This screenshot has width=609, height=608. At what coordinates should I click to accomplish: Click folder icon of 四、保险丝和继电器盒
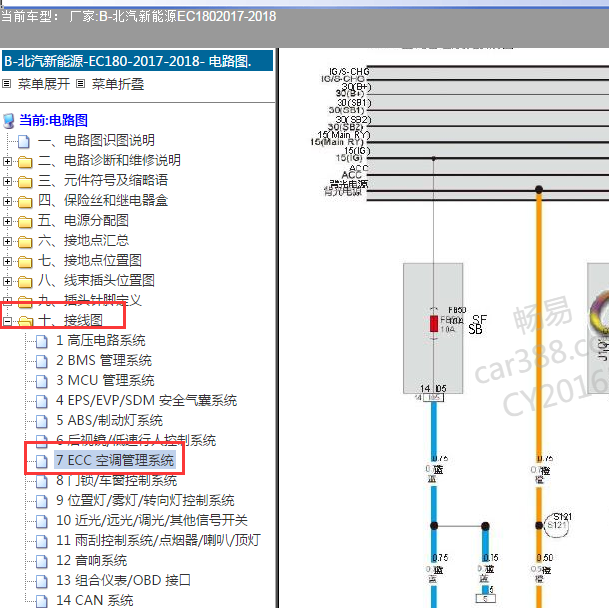(x=25, y=201)
